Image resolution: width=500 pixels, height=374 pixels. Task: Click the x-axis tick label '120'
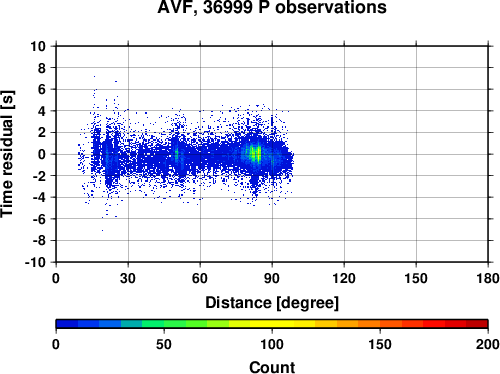344,278
